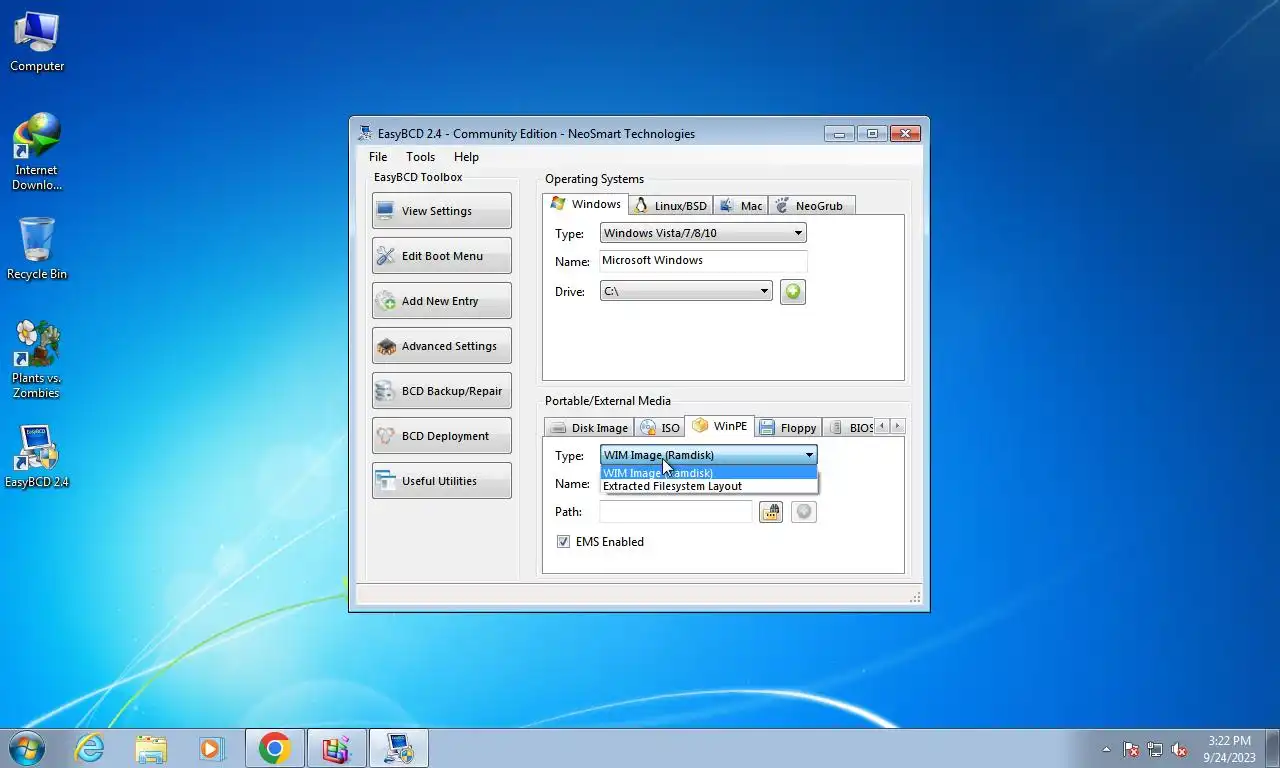Open Windows Media Player from taskbar
Screen dimensions: 1280x768
click(211, 748)
